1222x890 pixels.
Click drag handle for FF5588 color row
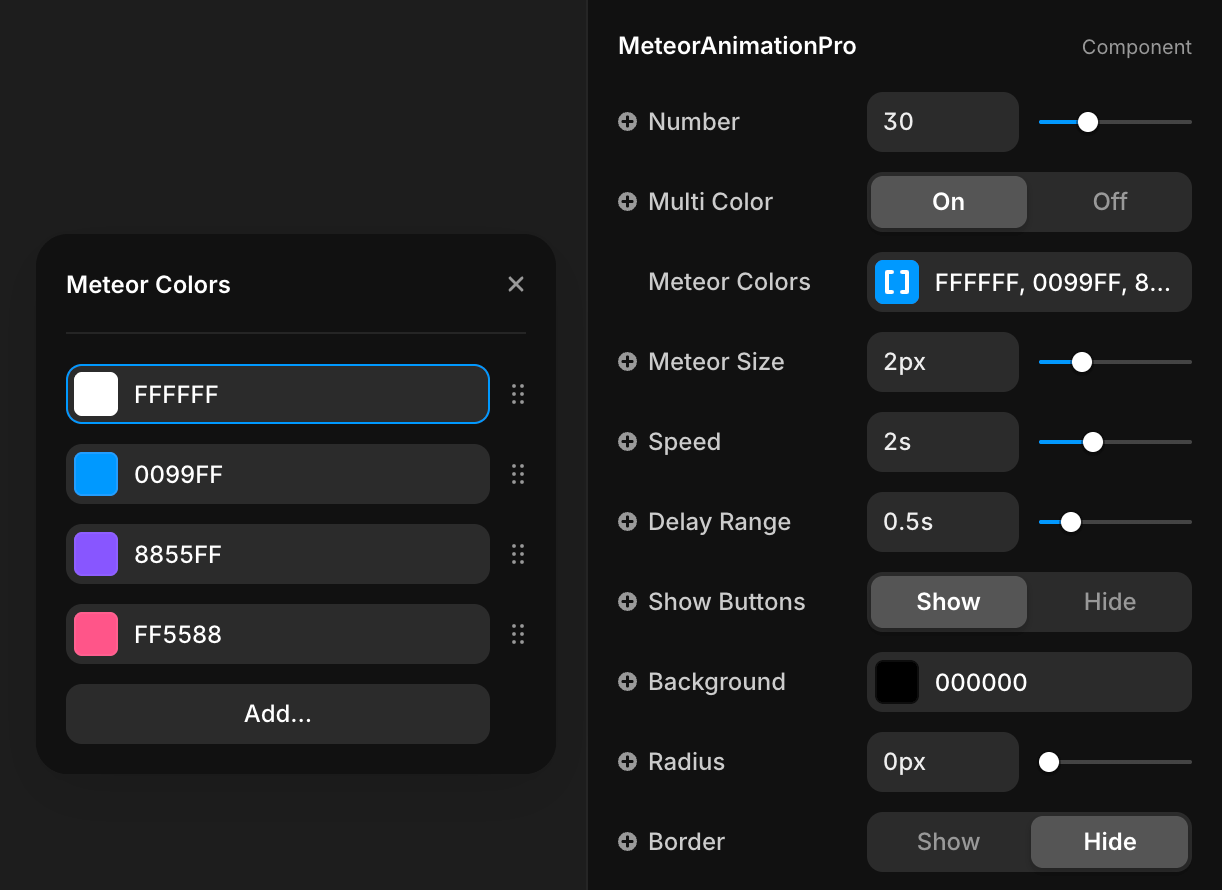click(x=517, y=634)
